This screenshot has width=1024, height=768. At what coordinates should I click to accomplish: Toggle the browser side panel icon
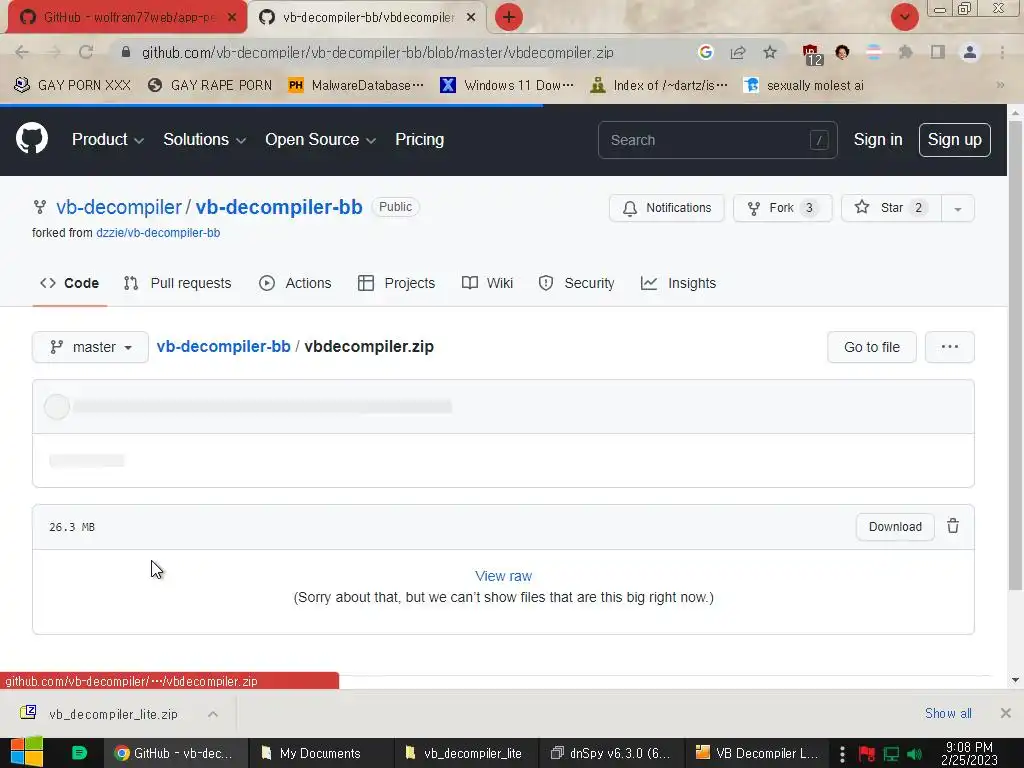(938, 52)
